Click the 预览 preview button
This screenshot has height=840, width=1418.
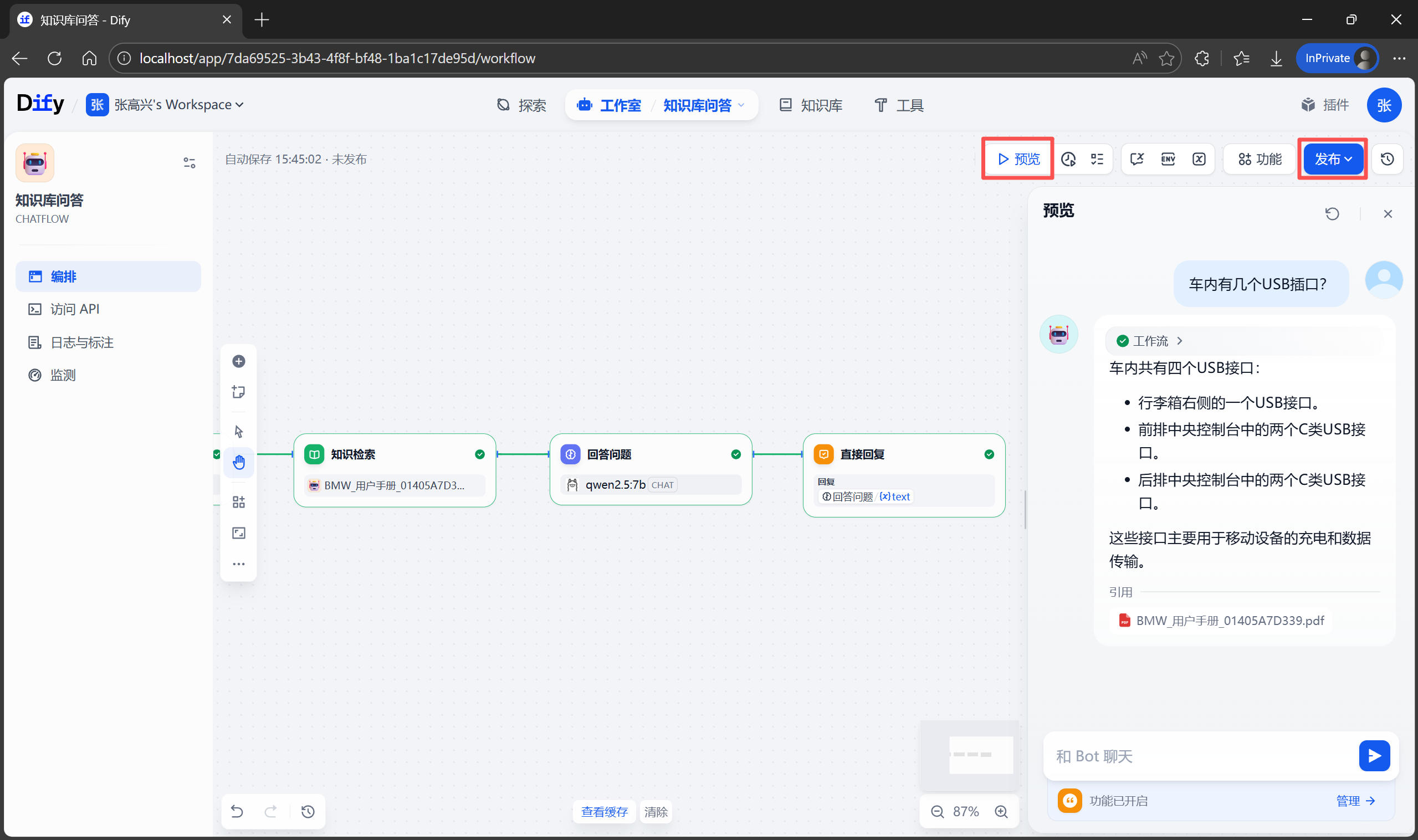click(x=1018, y=159)
